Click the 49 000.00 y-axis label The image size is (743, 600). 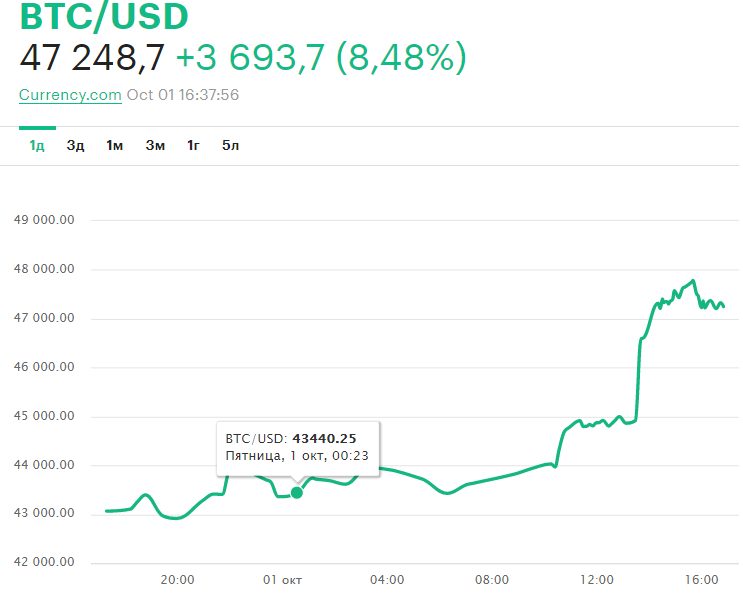[x=45, y=220]
